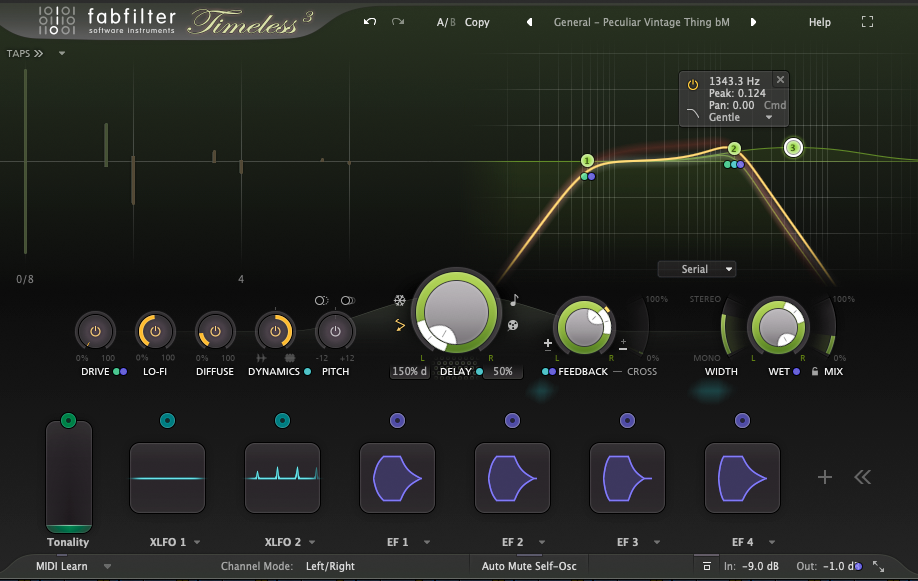Click the right icon above the PITCH knob
Image resolution: width=918 pixels, height=581 pixels.
coord(348,300)
